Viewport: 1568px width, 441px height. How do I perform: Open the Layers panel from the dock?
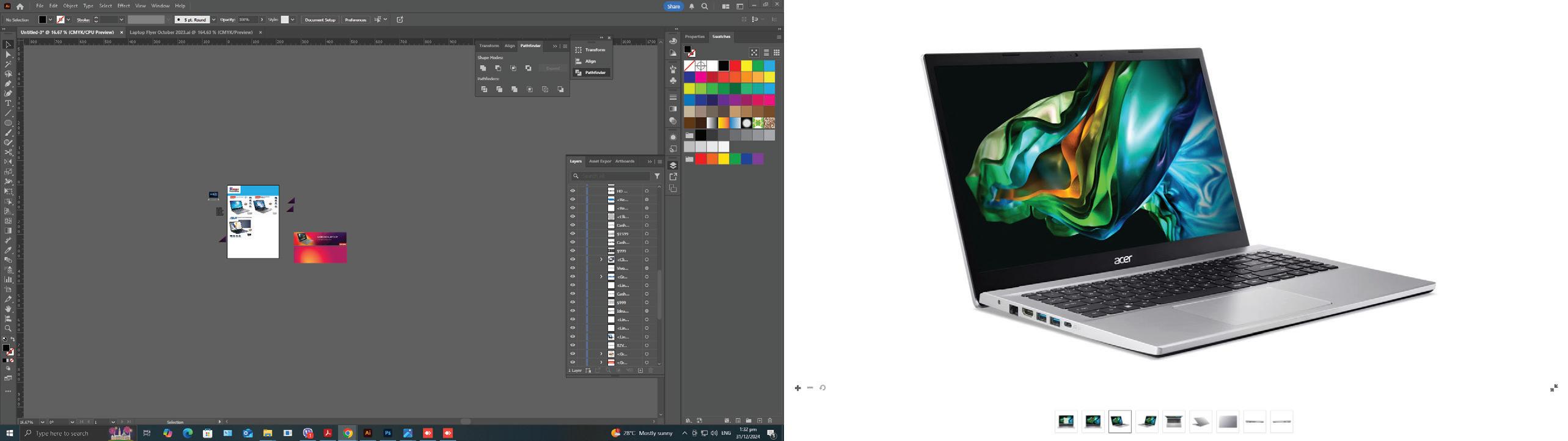click(673, 165)
